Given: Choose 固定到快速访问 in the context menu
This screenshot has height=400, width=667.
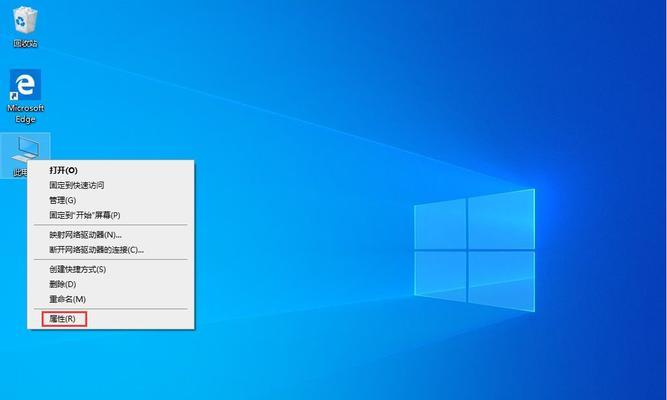Looking at the screenshot, I should [111, 185].
